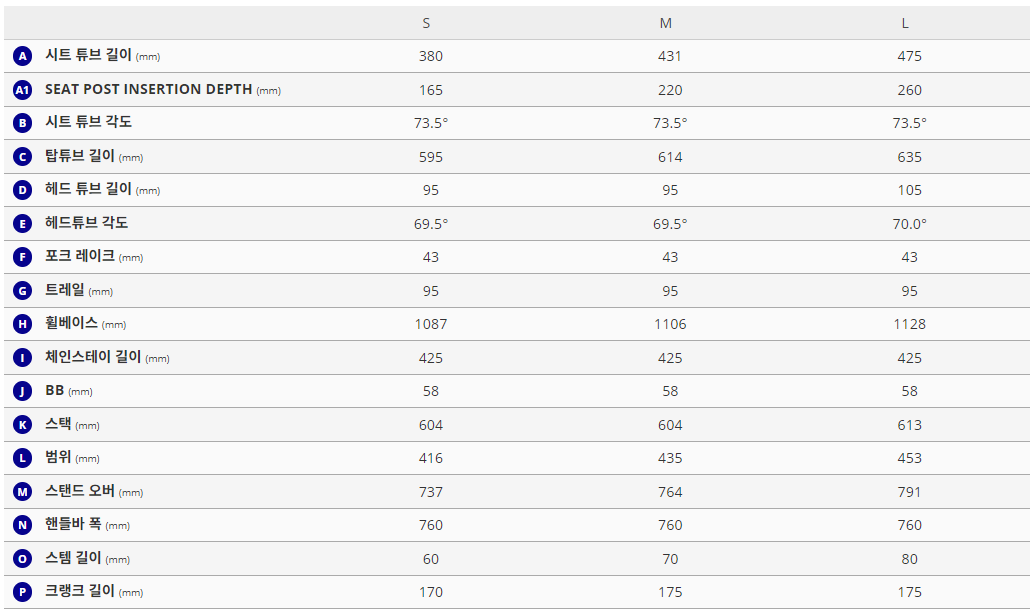This screenshot has height=613, width=1032.
Task: Select the B badge for seat tube angle
Action: pyautogui.click(x=22, y=123)
